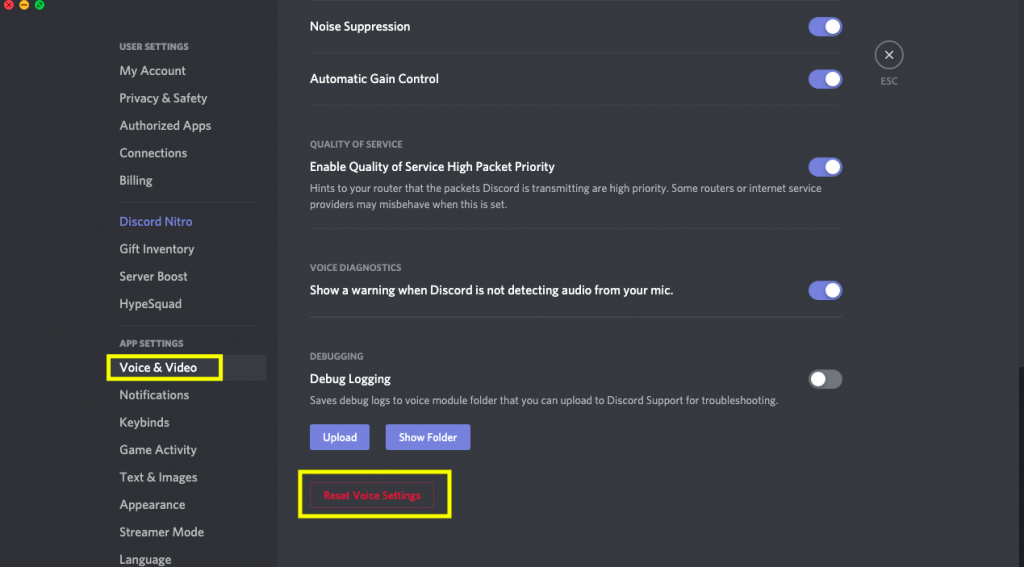Select Authorized Apps in sidebar
The width and height of the screenshot is (1024, 567).
click(165, 126)
